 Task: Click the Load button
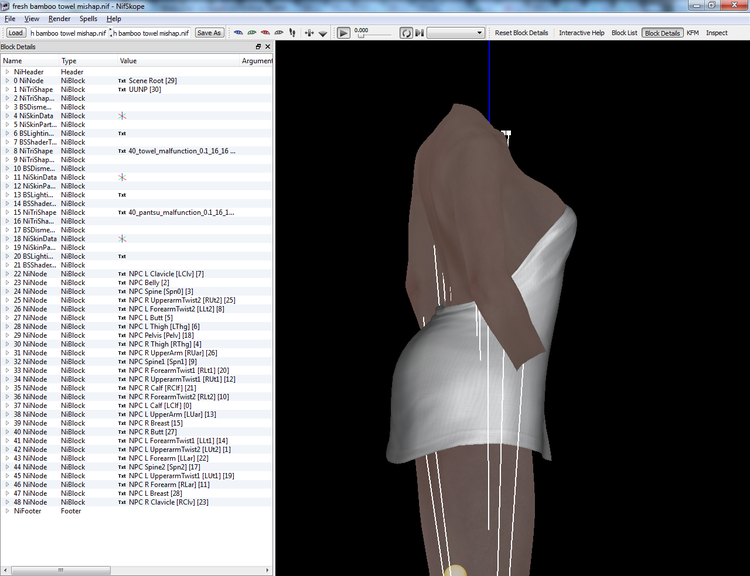pyautogui.click(x=15, y=33)
